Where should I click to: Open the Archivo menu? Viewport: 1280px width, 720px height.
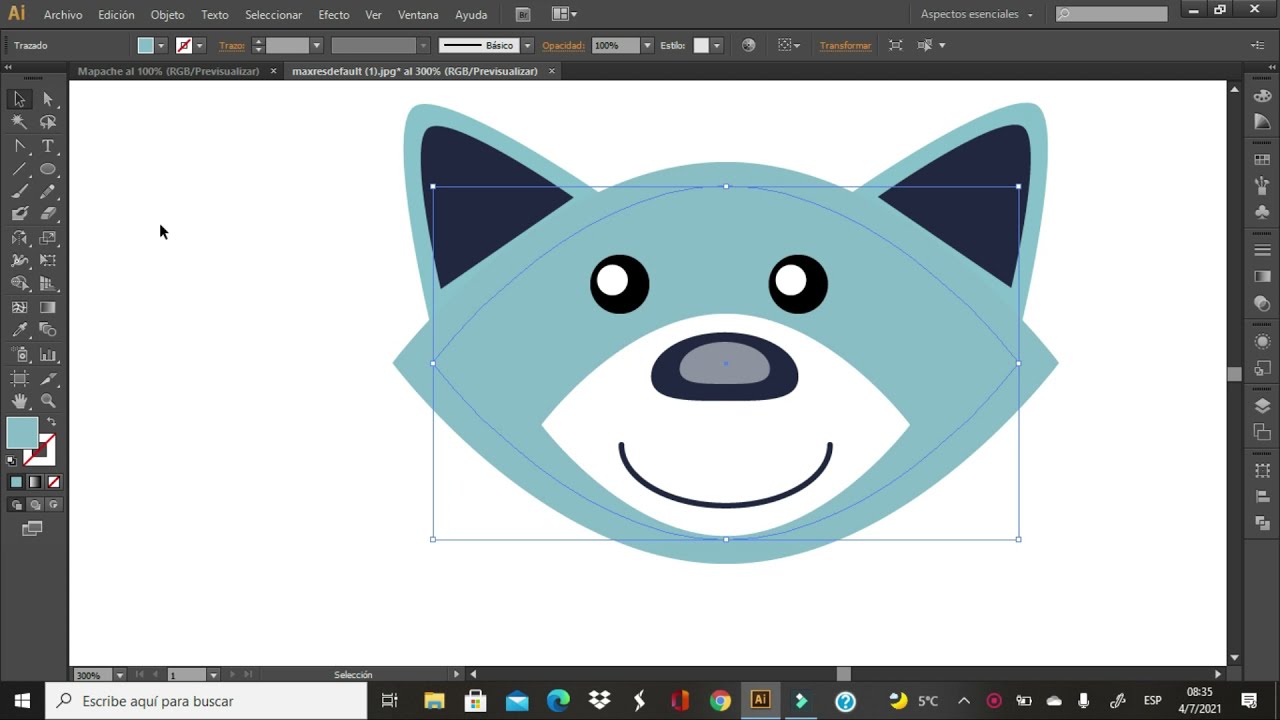(x=63, y=15)
